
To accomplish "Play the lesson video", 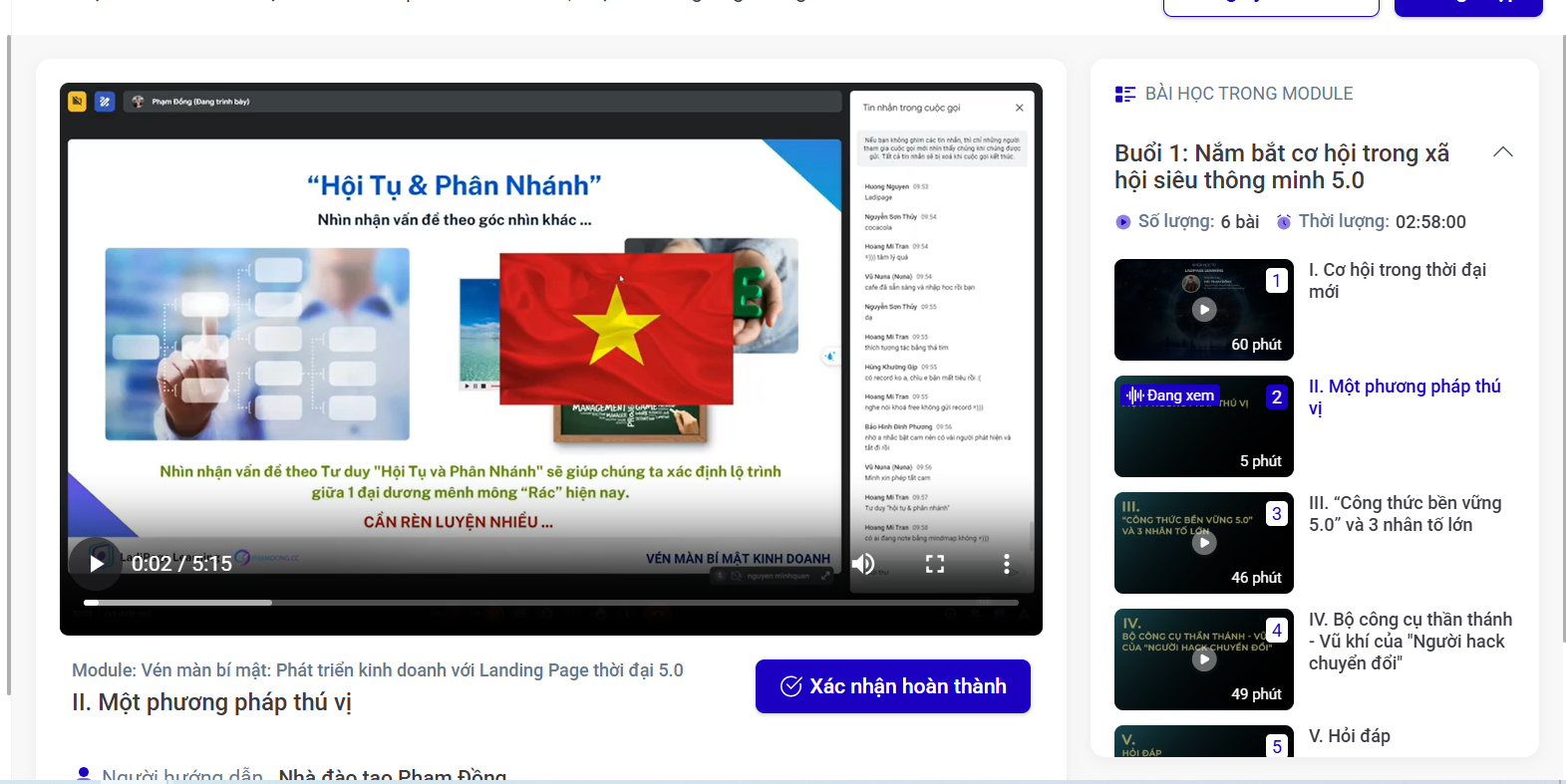I will 97,564.
